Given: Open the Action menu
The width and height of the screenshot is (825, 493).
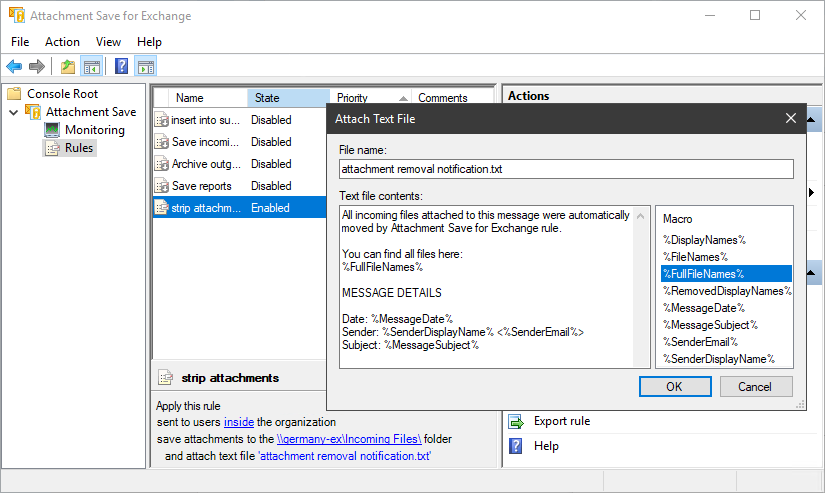Looking at the screenshot, I should pyautogui.click(x=62, y=42).
